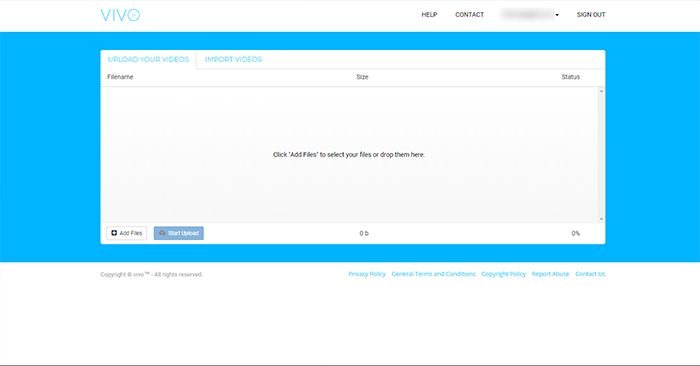This screenshot has width=700, height=366.
Task: Open the Contact Us footer link
Action: pos(590,274)
